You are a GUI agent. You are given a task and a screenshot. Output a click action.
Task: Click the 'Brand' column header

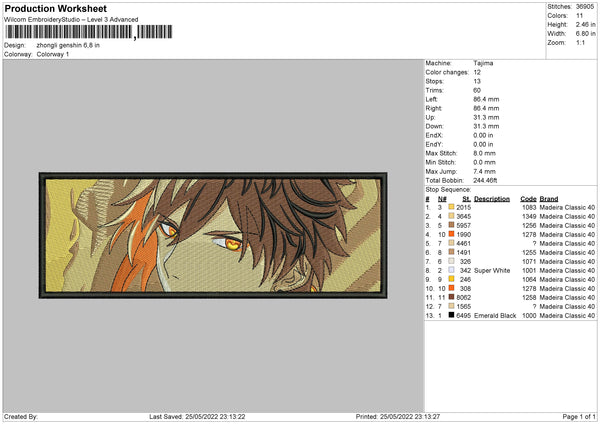(549, 199)
